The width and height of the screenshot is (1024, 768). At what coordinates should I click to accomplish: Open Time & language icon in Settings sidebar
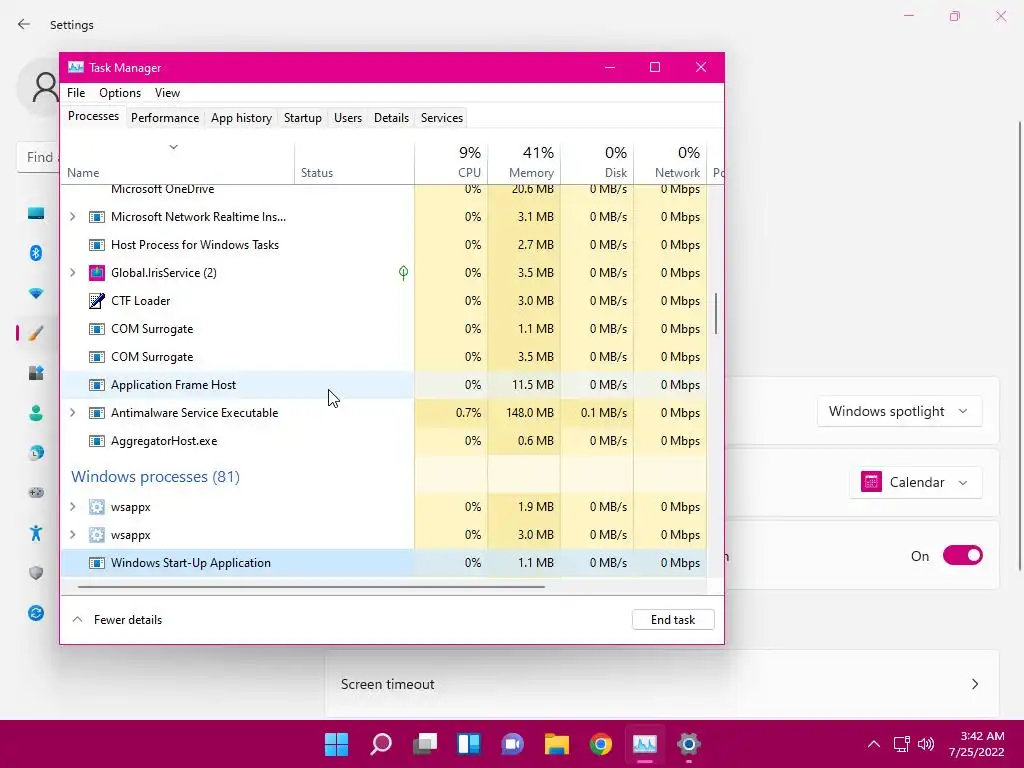[36, 453]
